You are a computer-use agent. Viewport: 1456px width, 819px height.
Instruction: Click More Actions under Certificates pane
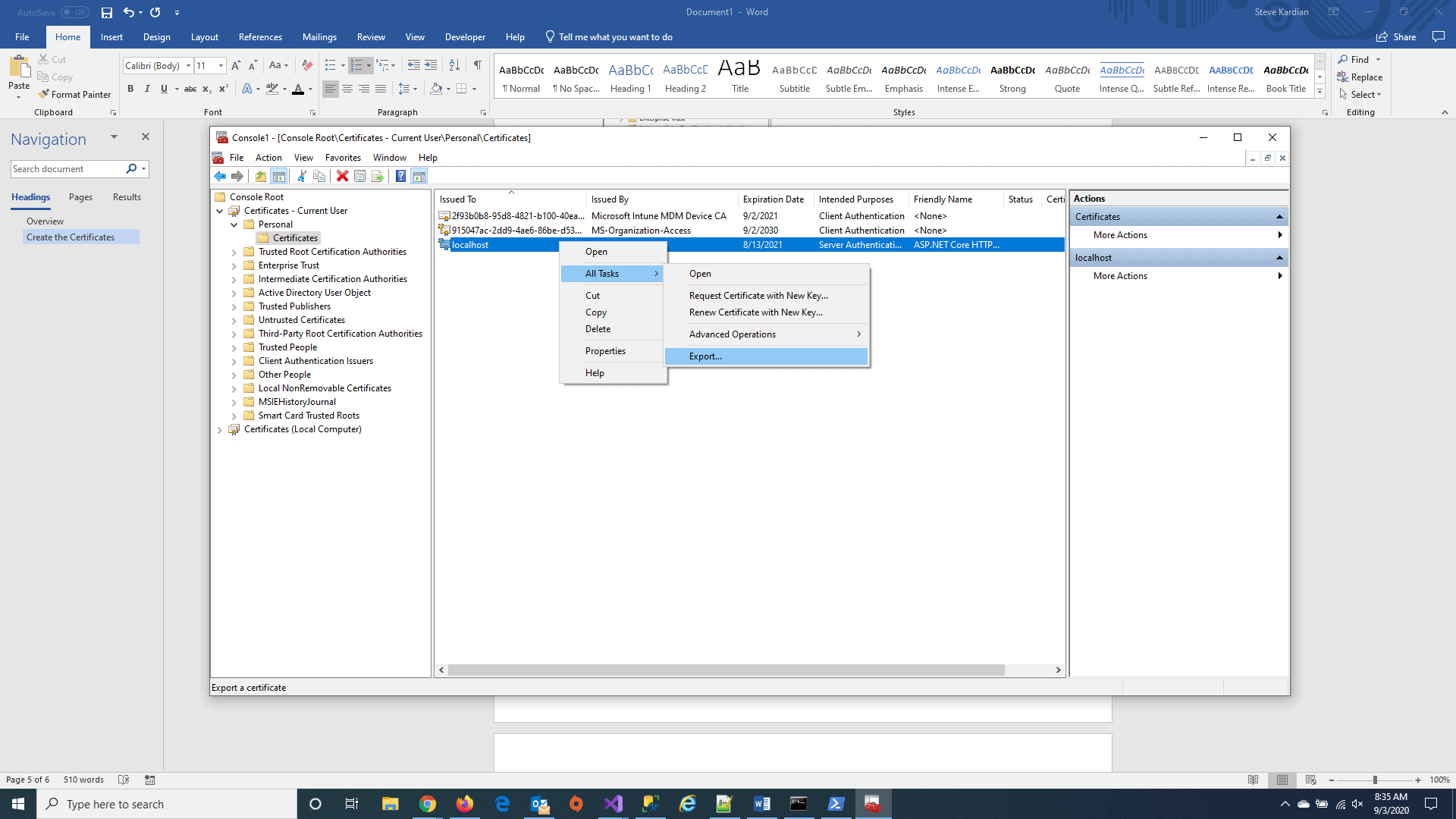click(1120, 235)
